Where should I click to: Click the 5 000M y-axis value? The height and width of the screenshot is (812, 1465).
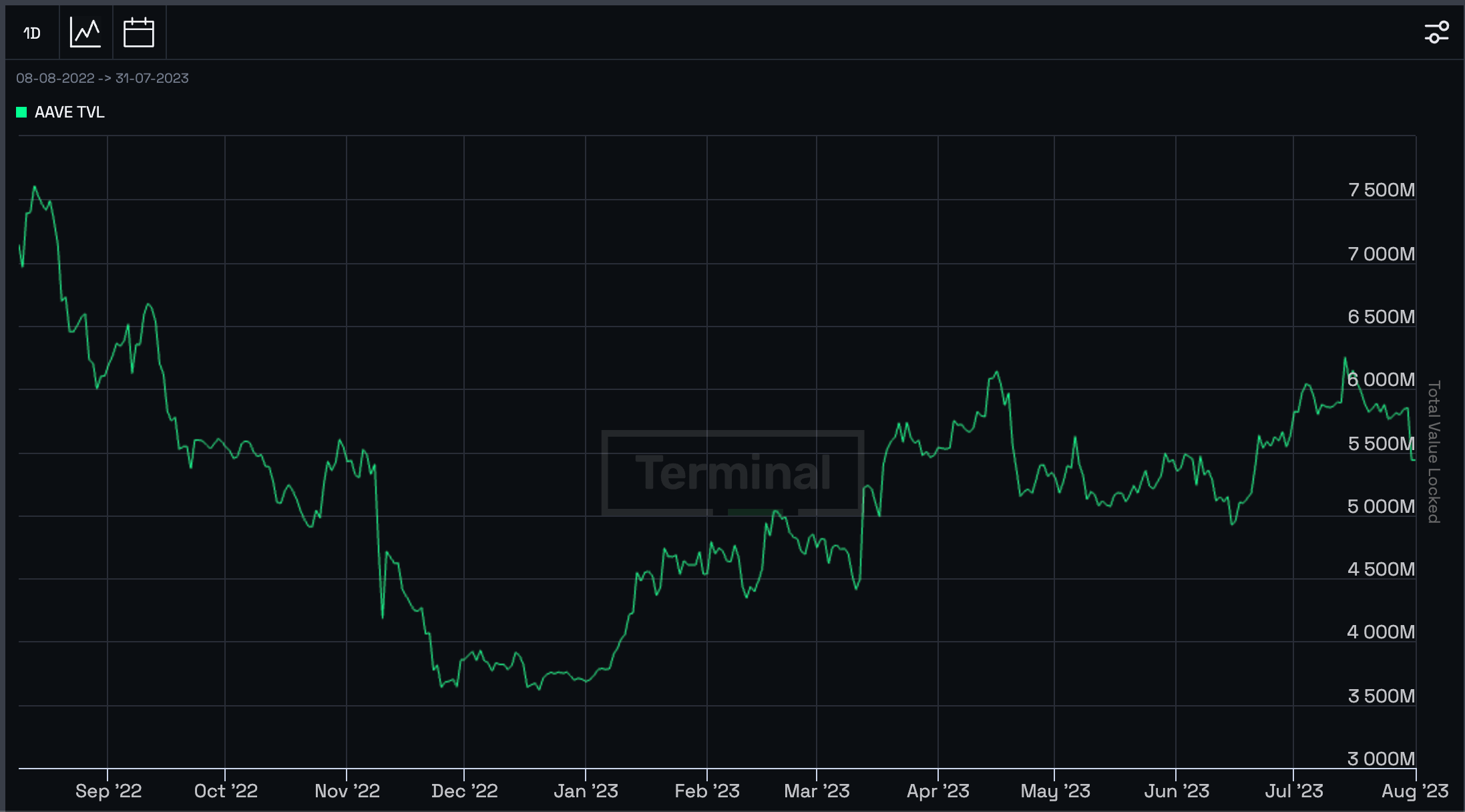[x=1382, y=507]
